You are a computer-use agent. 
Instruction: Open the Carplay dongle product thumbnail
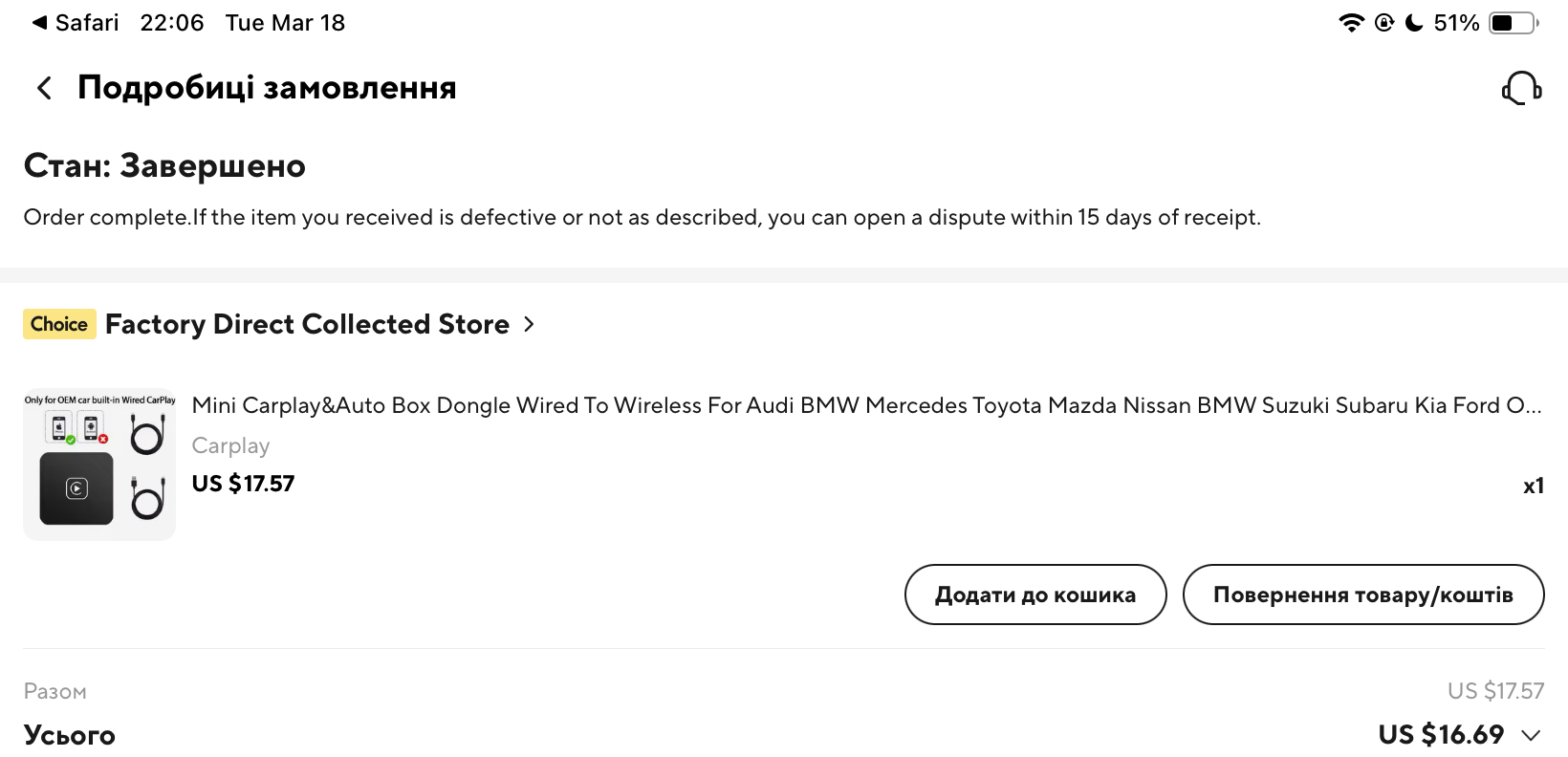pyautogui.click(x=99, y=465)
